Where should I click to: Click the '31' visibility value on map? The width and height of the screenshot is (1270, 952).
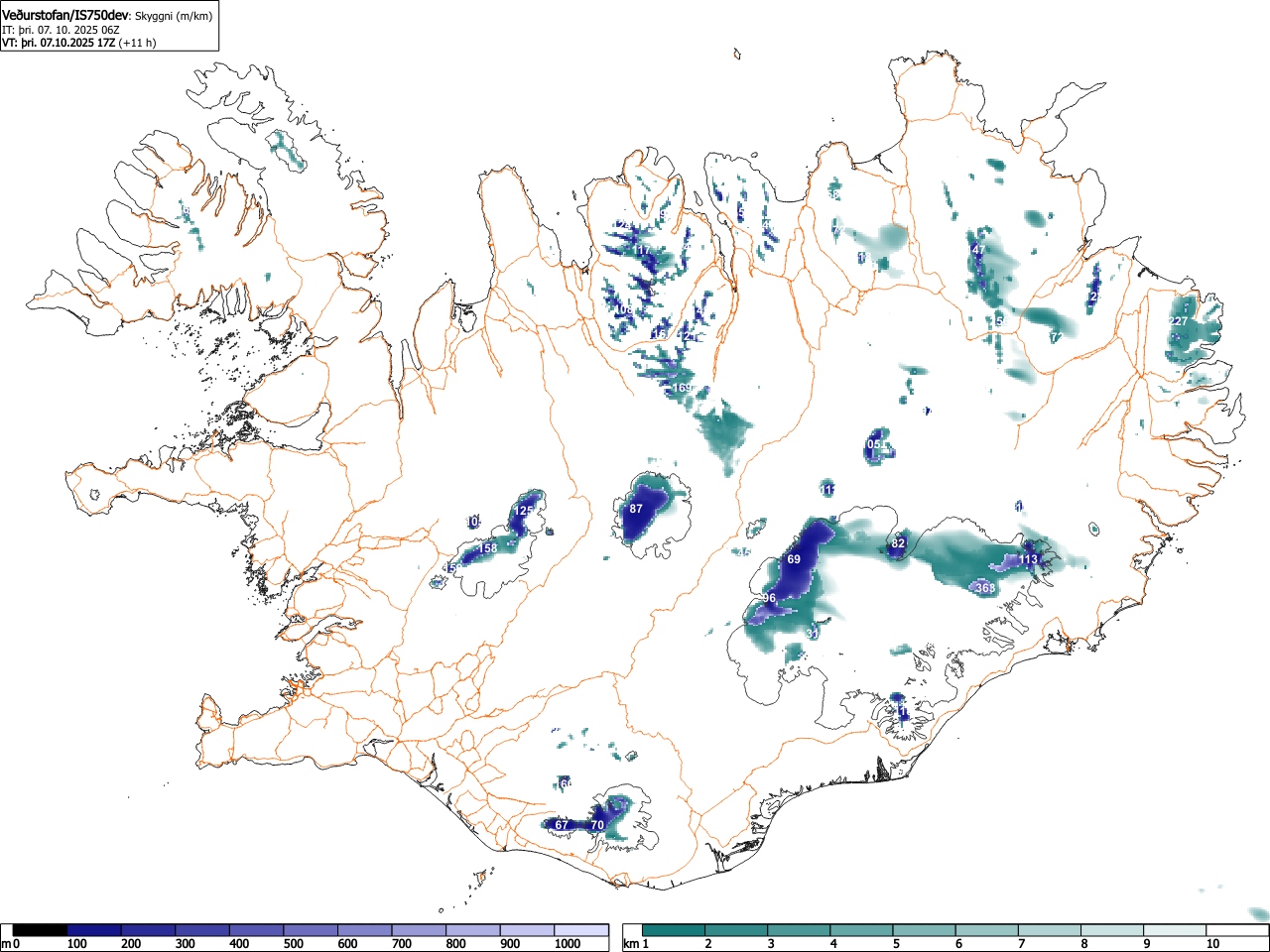pos(813,633)
